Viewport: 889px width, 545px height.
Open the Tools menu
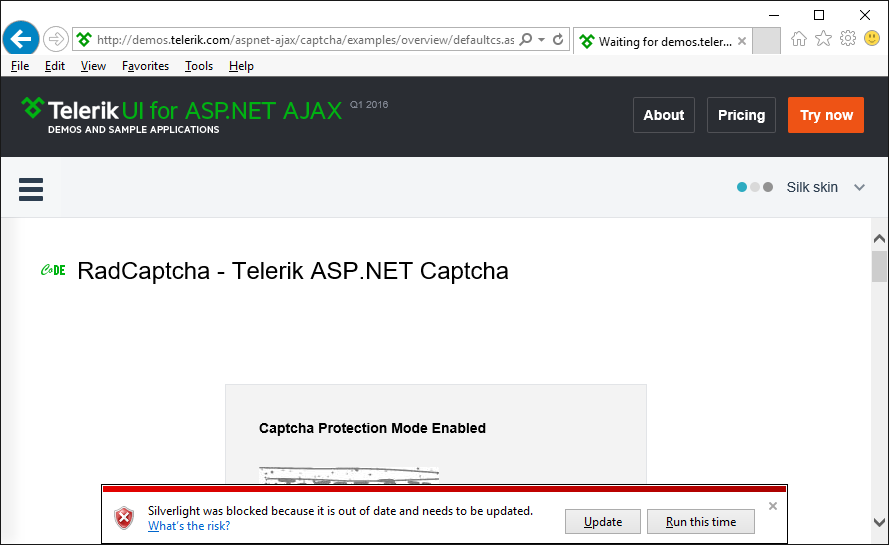click(x=199, y=66)
